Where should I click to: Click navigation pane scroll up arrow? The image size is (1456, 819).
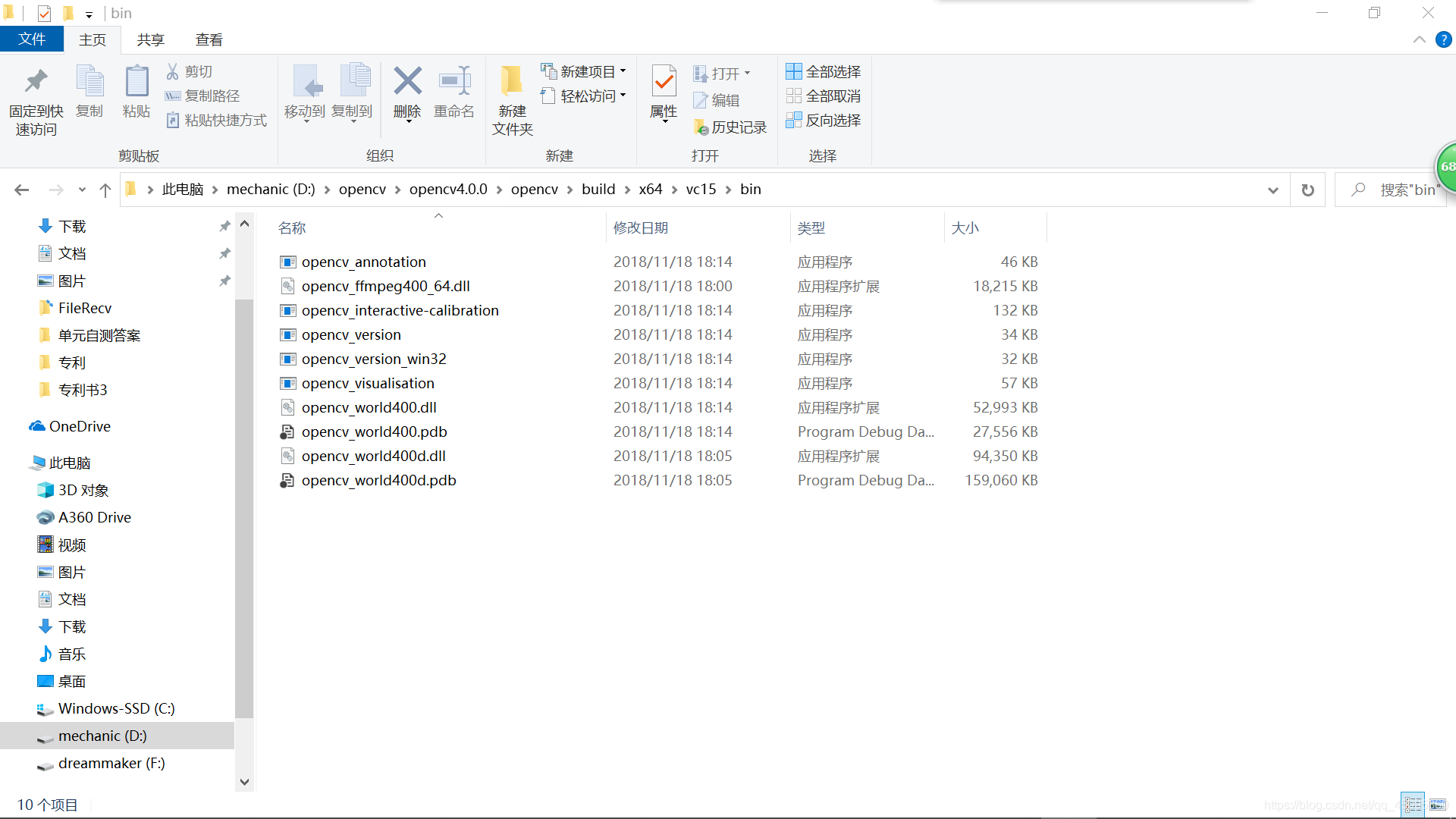pyautogui.click(x=244, y=224)
